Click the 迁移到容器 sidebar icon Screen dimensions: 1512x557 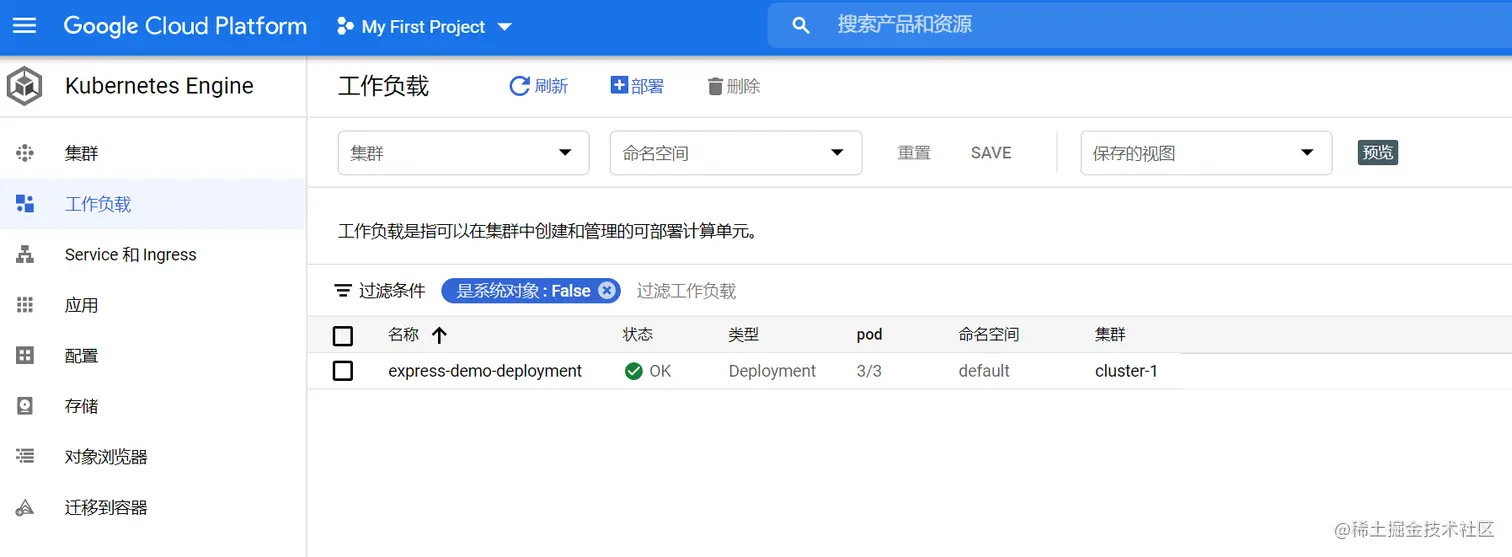25,508
